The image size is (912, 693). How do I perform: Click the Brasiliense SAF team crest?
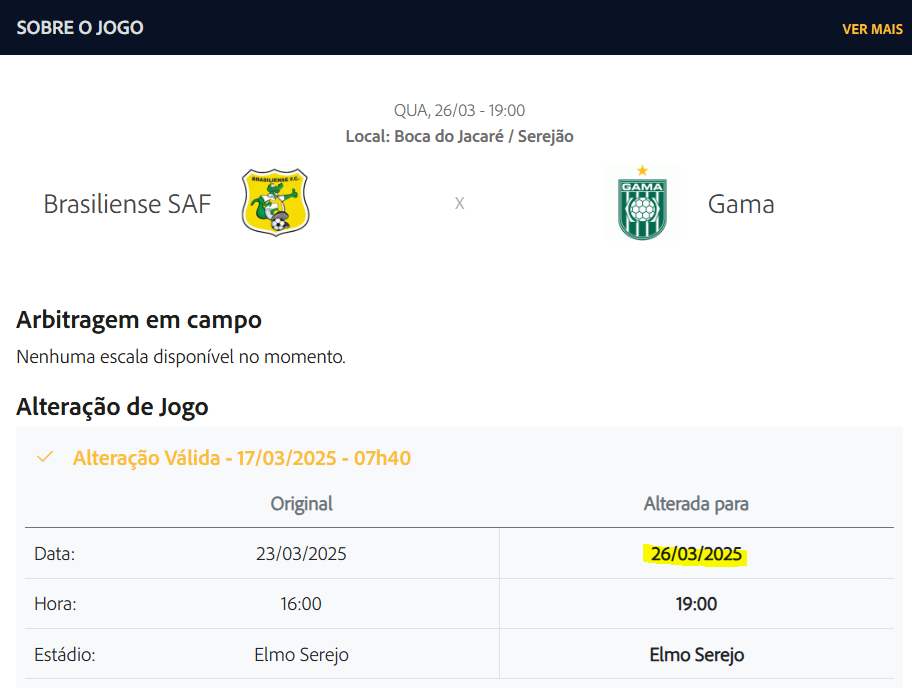click(275, 202)
